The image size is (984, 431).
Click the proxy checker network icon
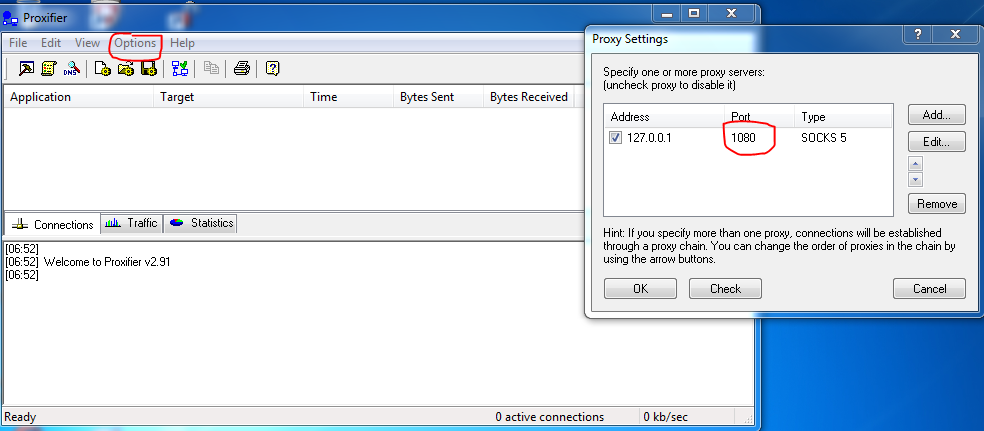[x=180, y=68]
